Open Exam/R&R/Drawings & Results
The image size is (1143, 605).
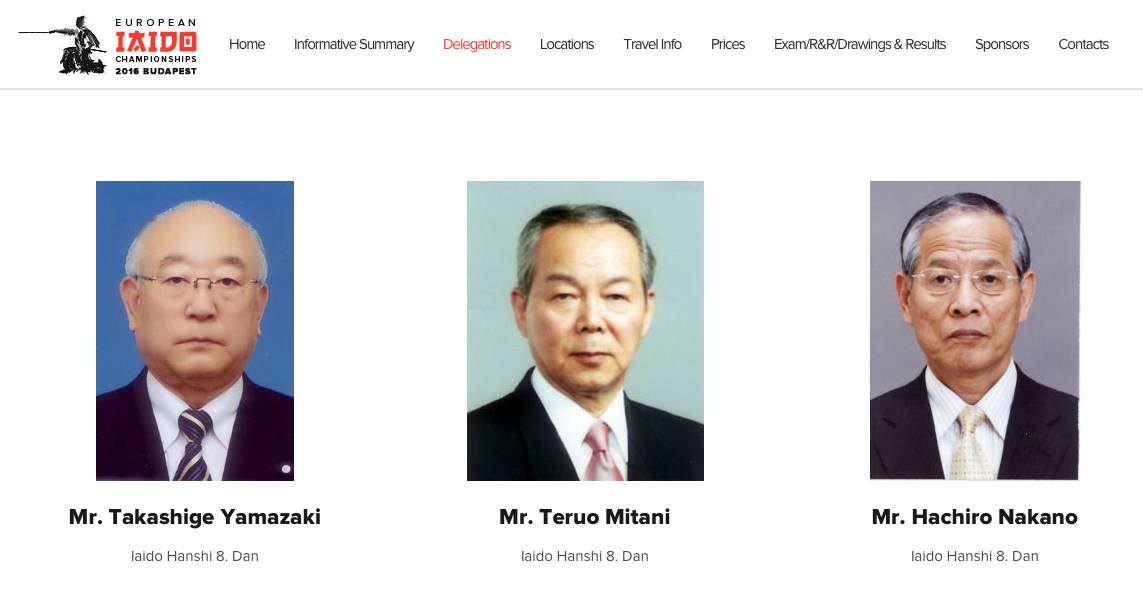[859, 44]
